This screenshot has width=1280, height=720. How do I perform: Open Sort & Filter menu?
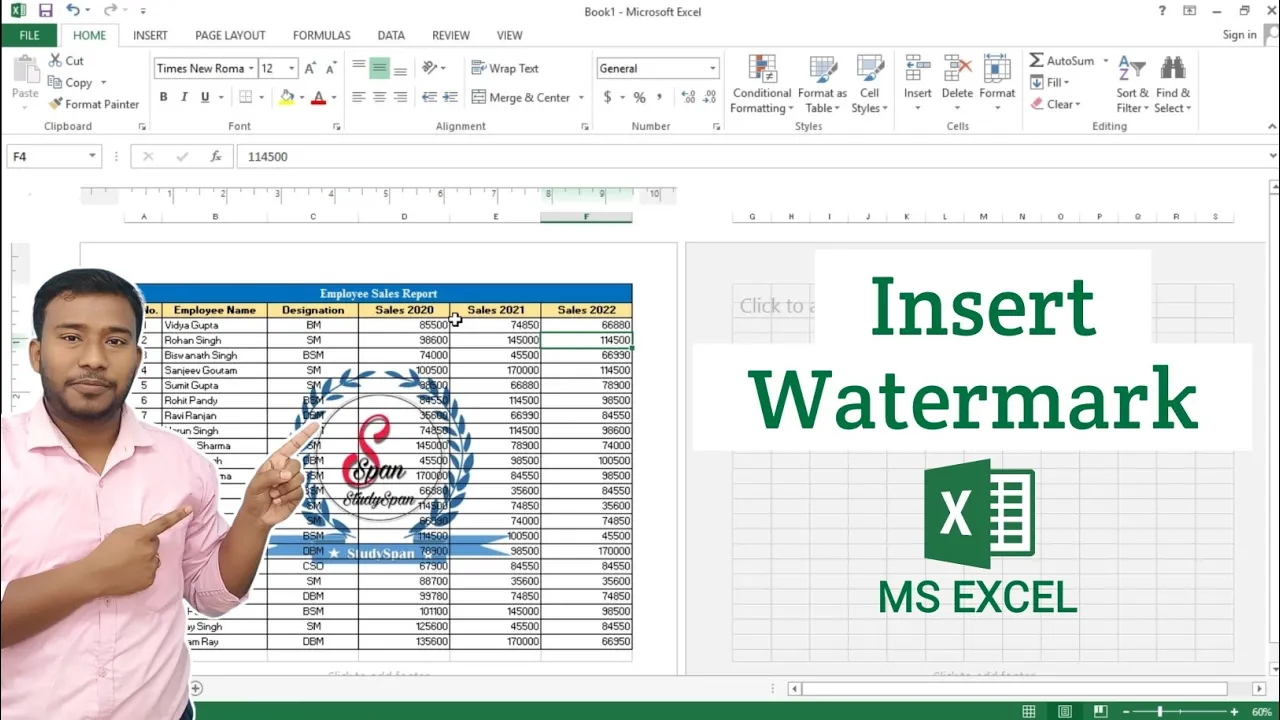pyautogui.click(x=1132, y=84)
